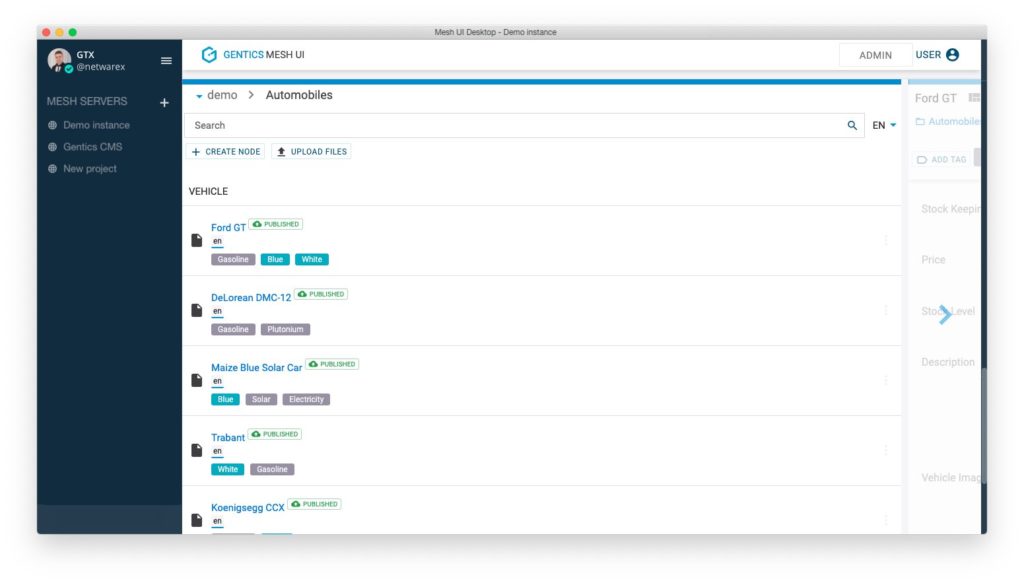
Task: Click the UPLOAD FILES button
Action: [312, 151]
